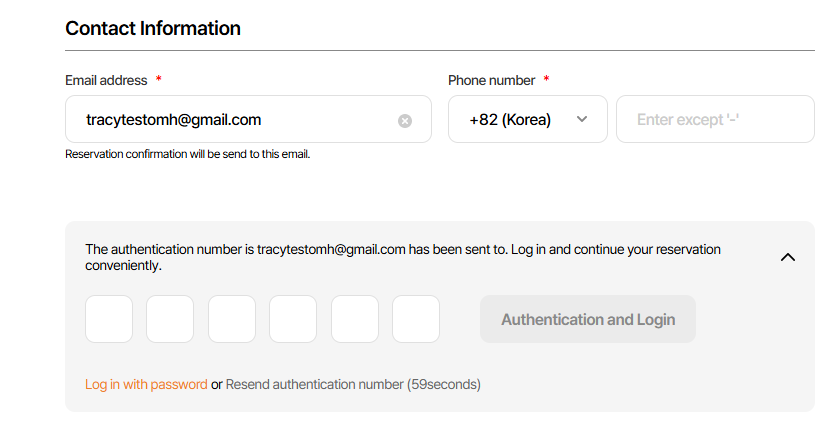
Task: Select the second authentication digit box
Action: pyautogui.click(x=170, y=319)
